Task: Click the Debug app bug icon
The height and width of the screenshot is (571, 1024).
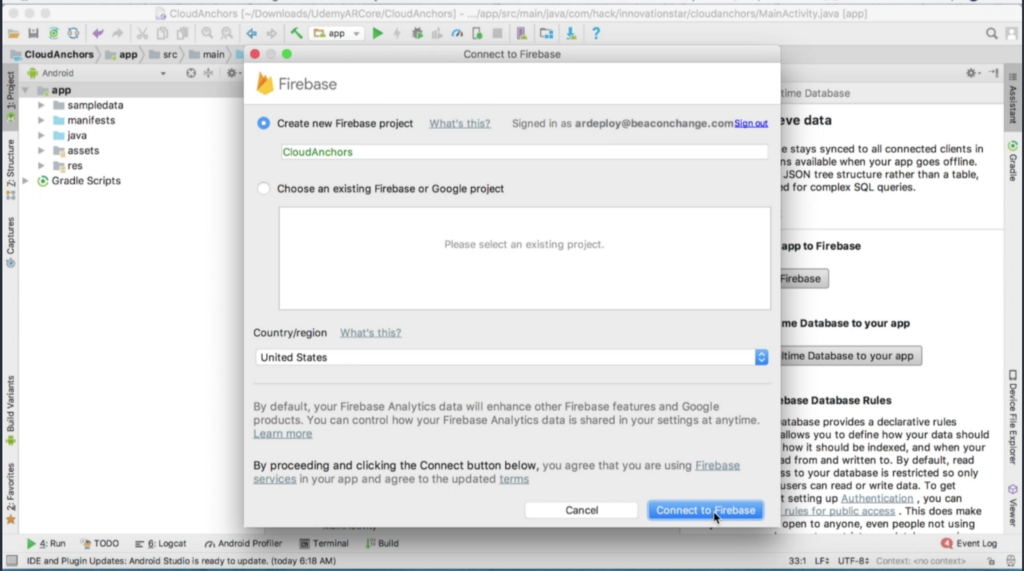Action: (x=417, y=33)
